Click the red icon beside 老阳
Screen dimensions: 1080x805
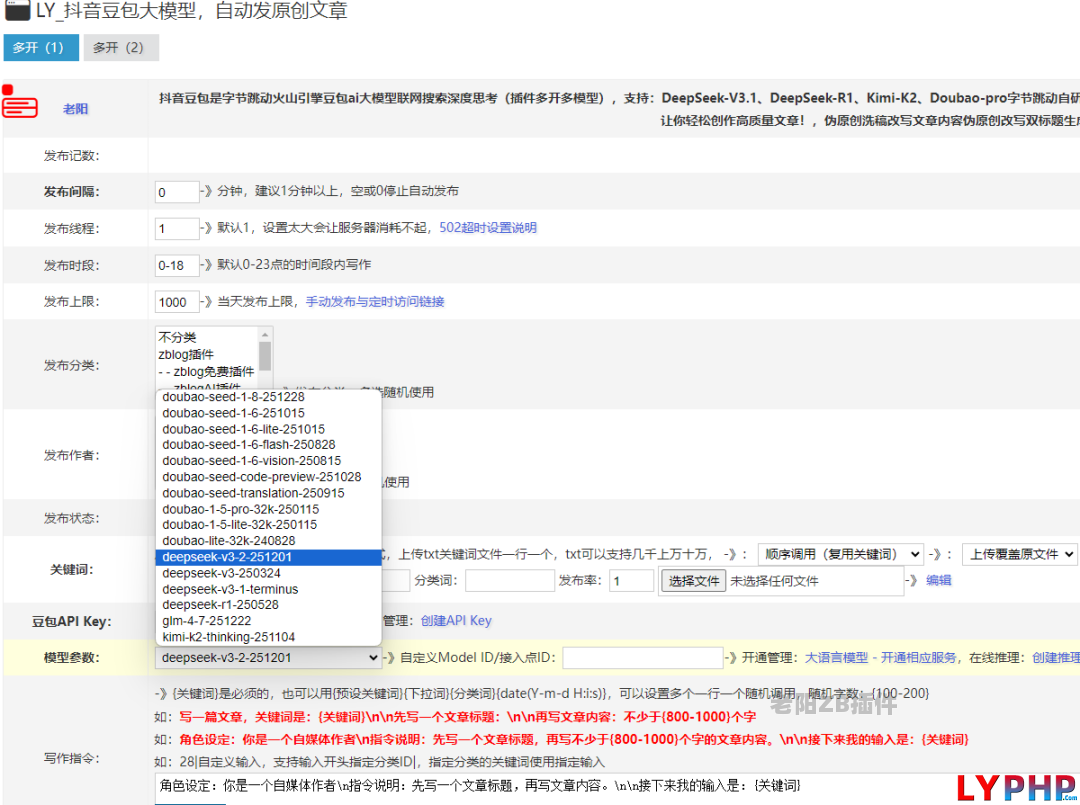(x=19, y=103)
